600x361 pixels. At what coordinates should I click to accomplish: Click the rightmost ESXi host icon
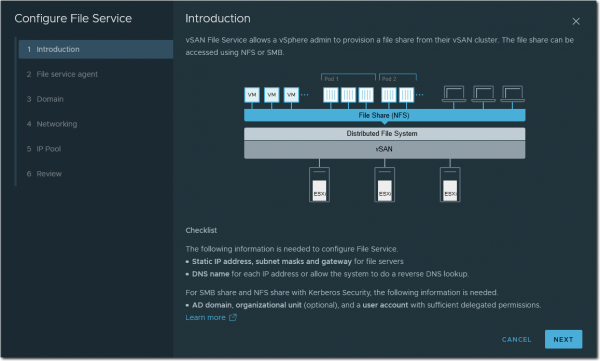[x=450, y=185]
